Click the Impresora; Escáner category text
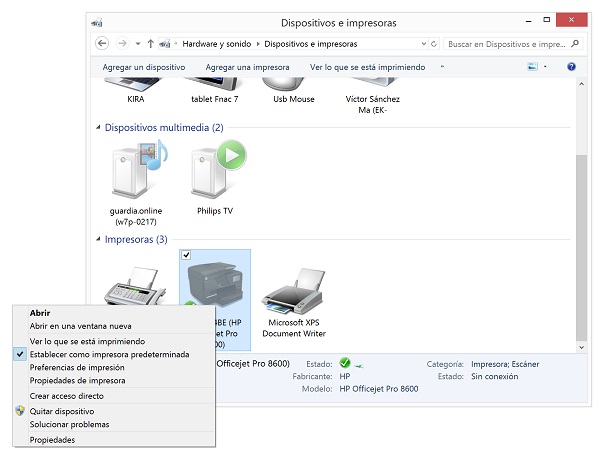600x455 pixels. point(505,364)
